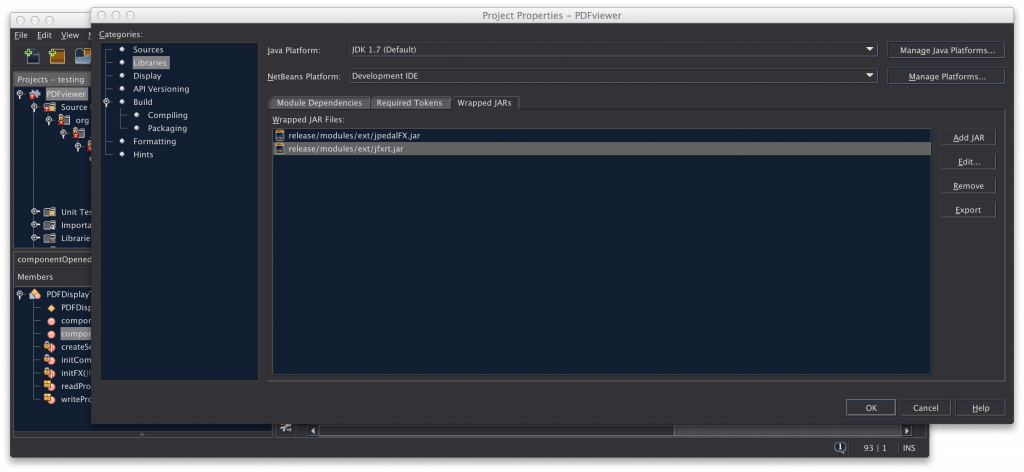Image resolution: width=1024 pixels, height=472 pixels.
Task: Click the jpedalFX.jar file icon
Action: 280,135
